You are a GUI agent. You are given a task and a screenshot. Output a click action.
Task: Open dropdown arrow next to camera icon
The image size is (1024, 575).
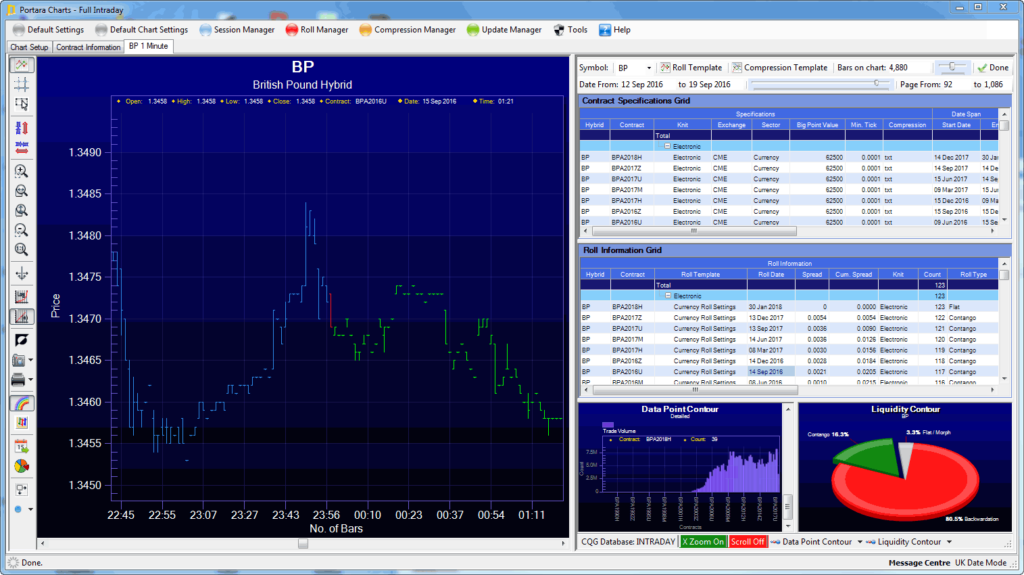click(30, 360)
